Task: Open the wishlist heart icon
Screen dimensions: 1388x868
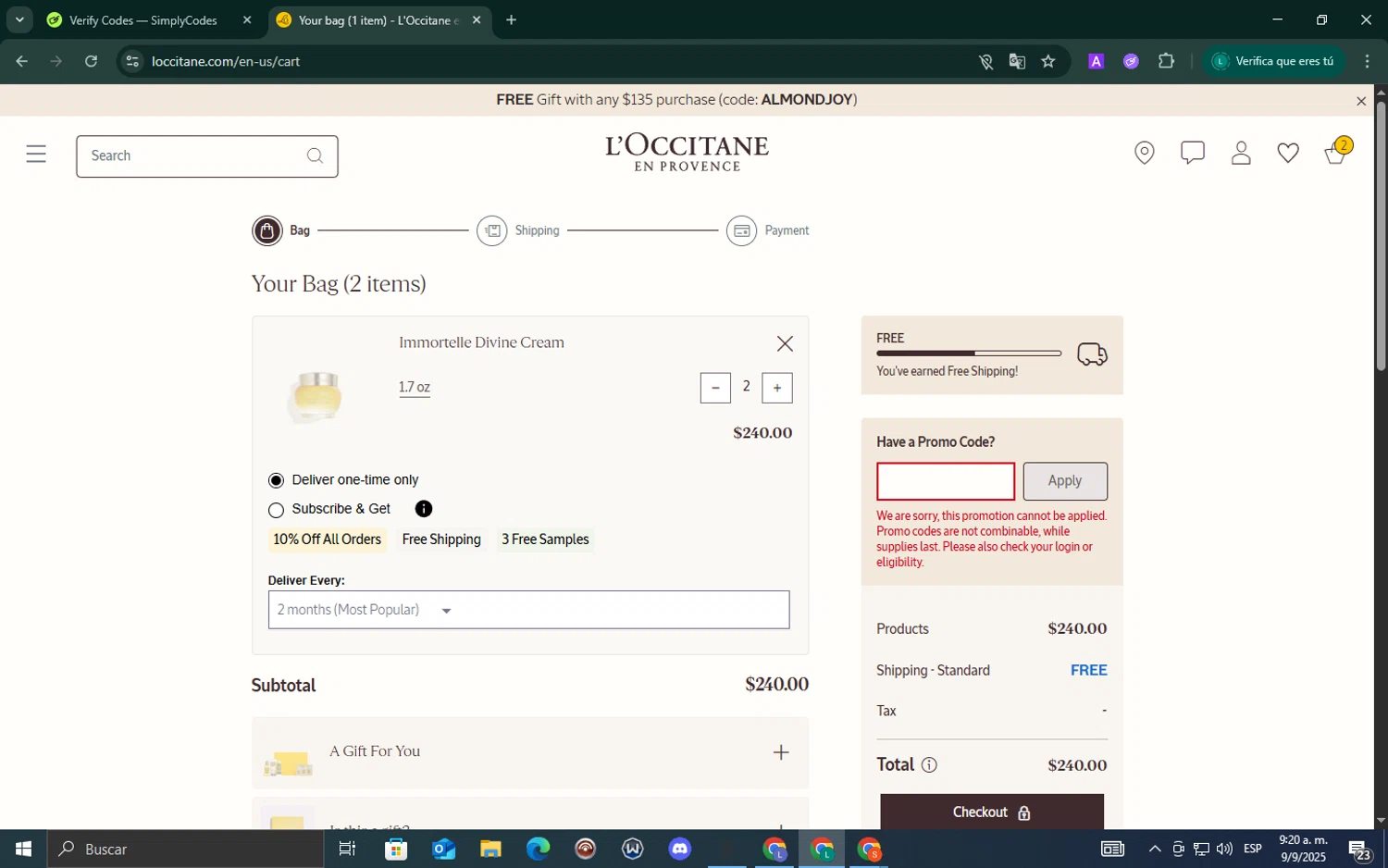Action: coord(1288,154)
